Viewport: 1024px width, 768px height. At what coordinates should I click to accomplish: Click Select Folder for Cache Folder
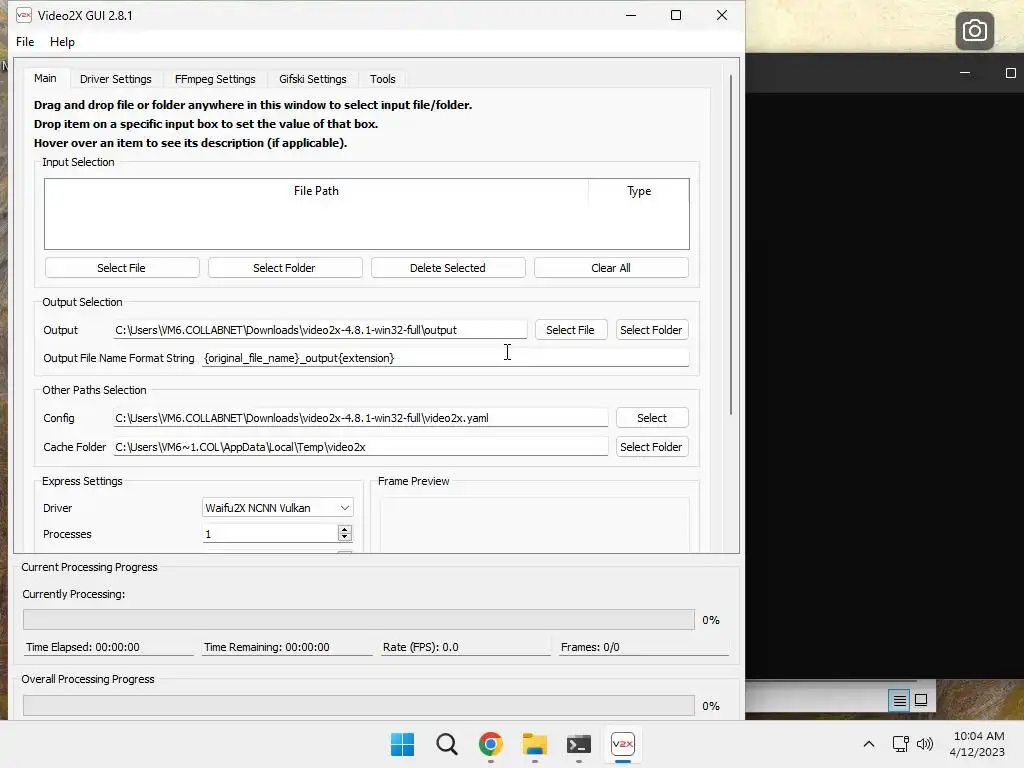pyautogui.click(x=651, y=447)
